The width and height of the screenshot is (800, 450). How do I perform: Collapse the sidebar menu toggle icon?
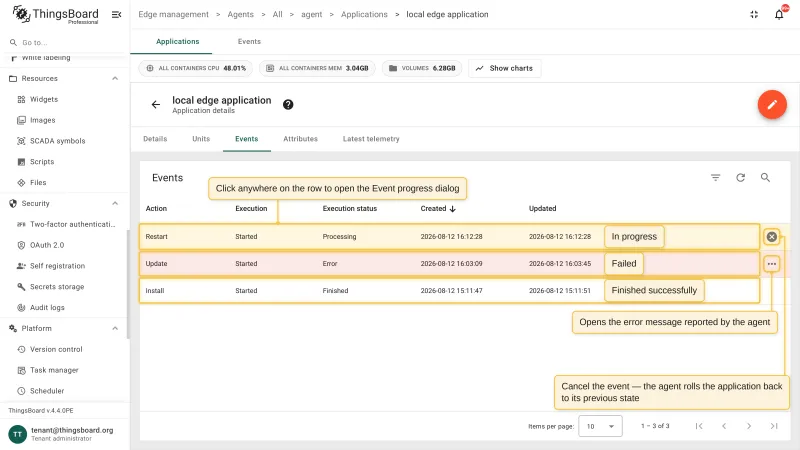coord(116,14)
